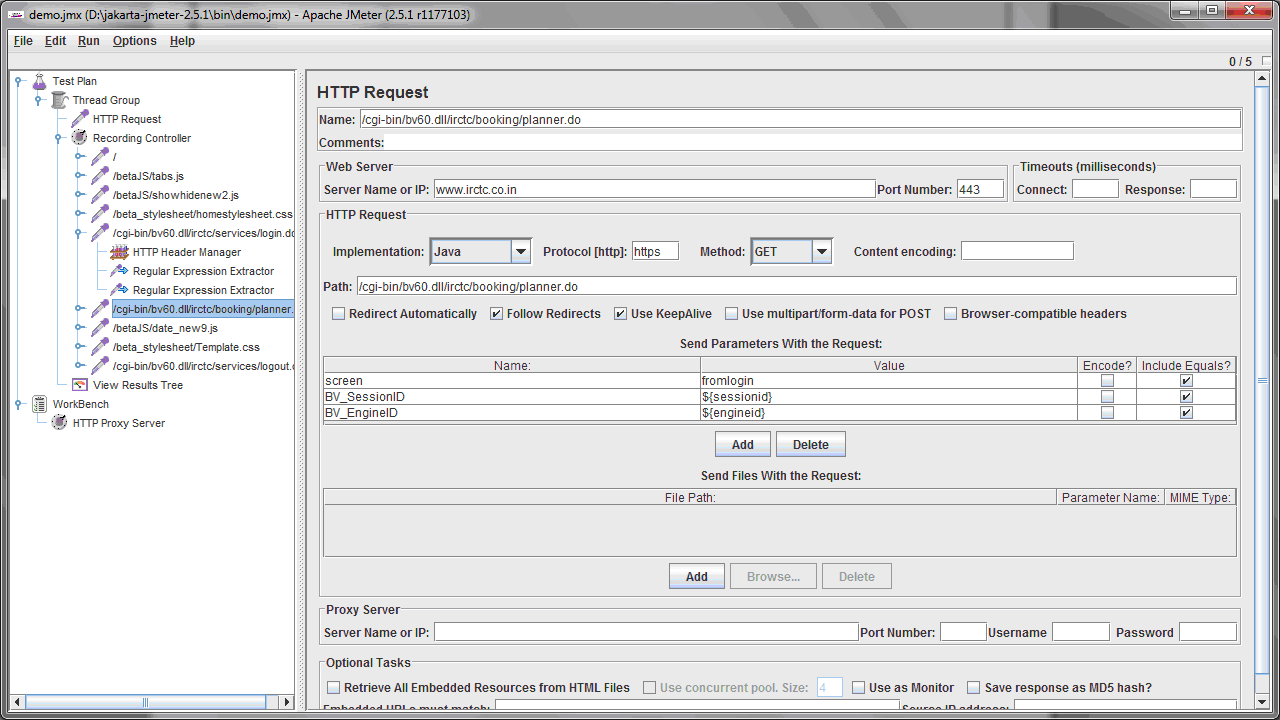Image resolution: width=1280 pixels, height=720 pixels.
Task: Toggle Include Equals for BV_SessionID row
Action: (x=1186, y=397)
